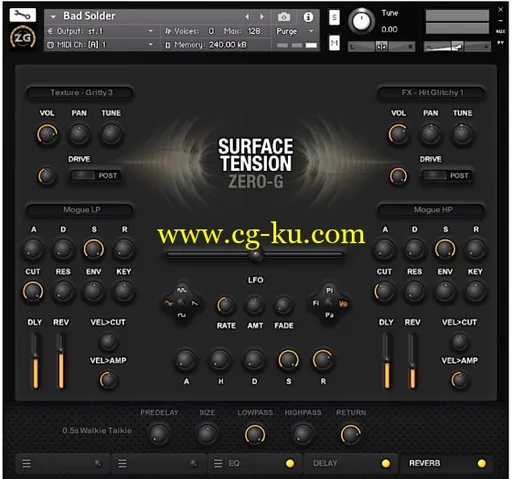Image resolution: width=512 pixels, height=479 pixels.
Task: Toggle the S solo button
Action: pyautogui.click(x=334, y=17)
